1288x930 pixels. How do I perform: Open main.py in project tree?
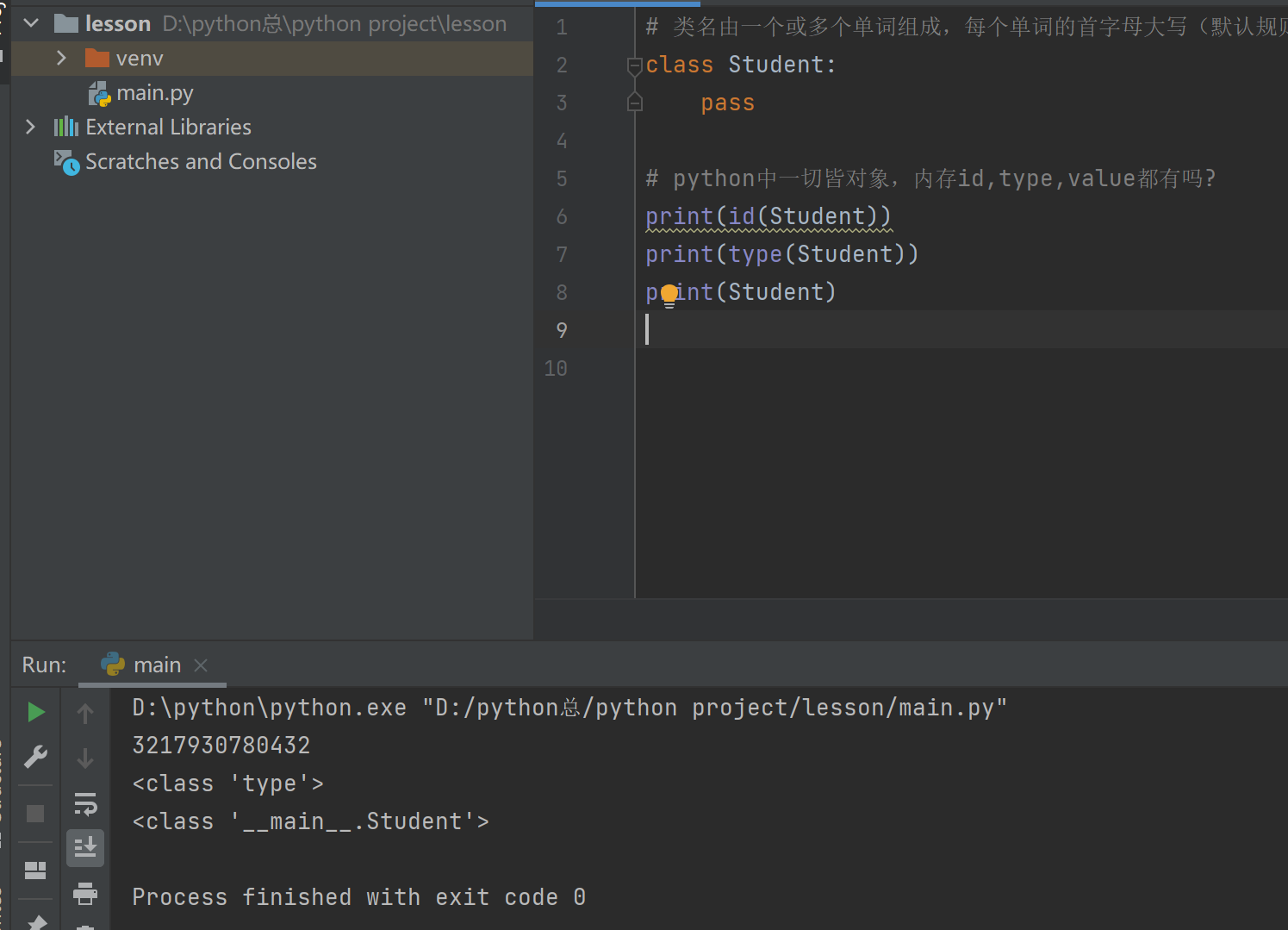tap(155, 93)
